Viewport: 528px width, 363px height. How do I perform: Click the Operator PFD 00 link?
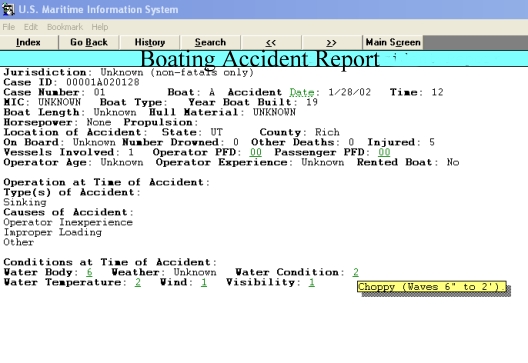(256, 152)
